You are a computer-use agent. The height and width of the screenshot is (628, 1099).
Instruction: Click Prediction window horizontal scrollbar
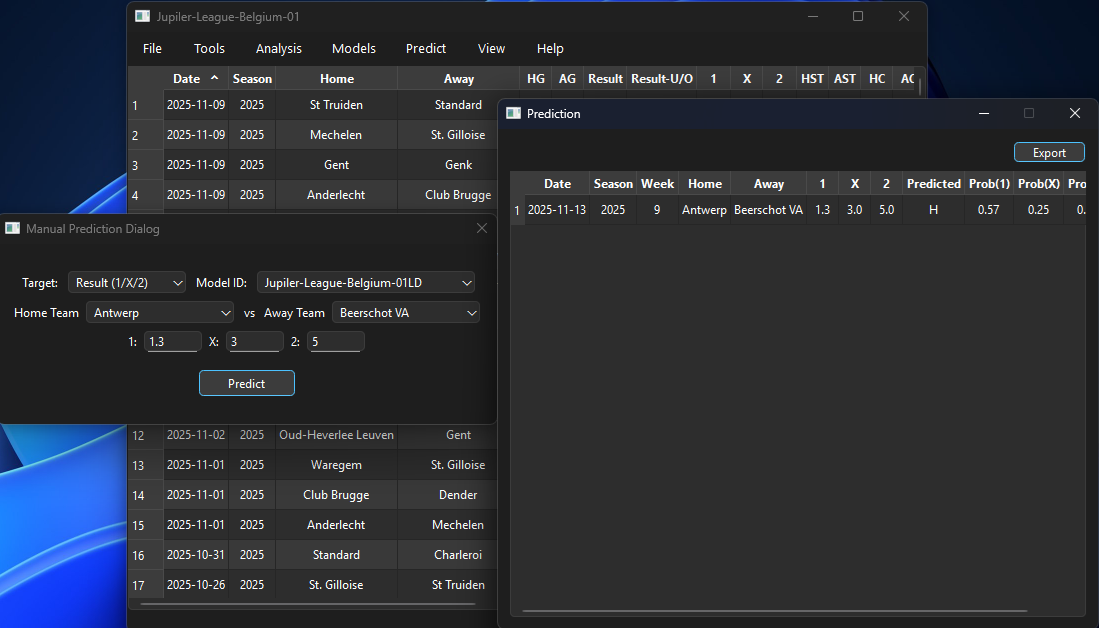point(774,610)
